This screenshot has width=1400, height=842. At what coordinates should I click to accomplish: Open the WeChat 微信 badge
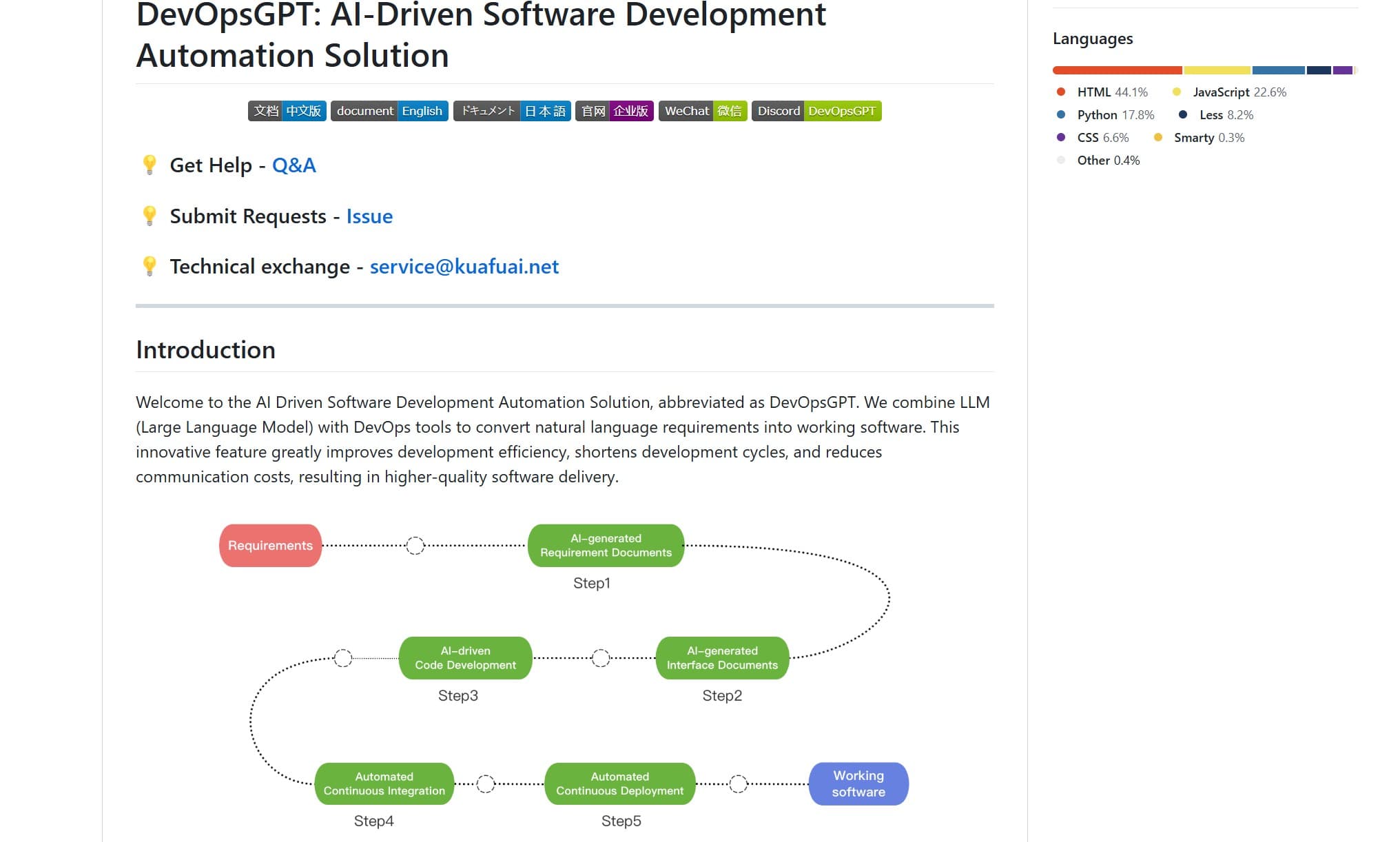[703, 111]
